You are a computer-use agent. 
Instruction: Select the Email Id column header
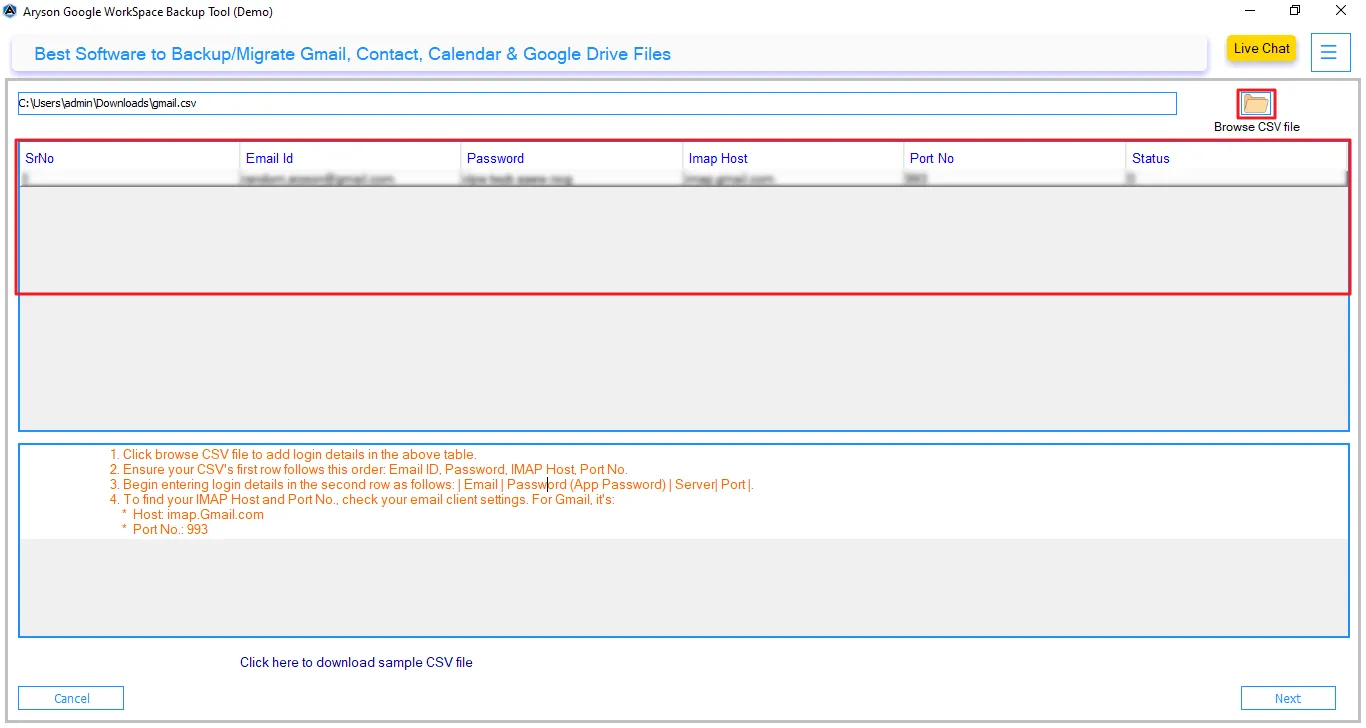point(269,158)
